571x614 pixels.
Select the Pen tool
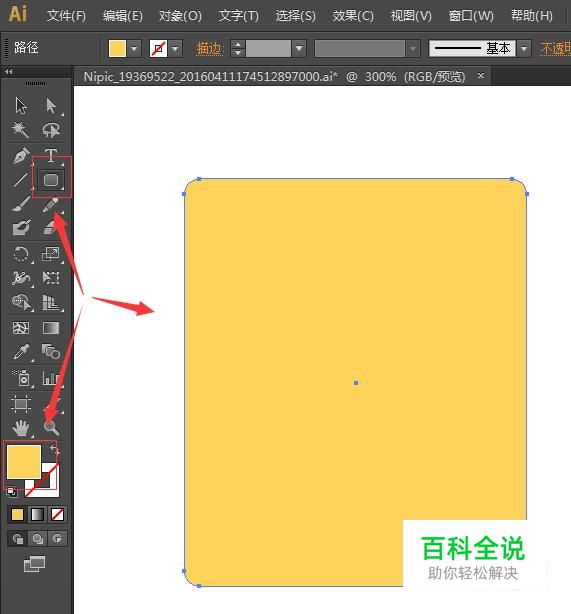pyautogui.click(x=21, y=155)
